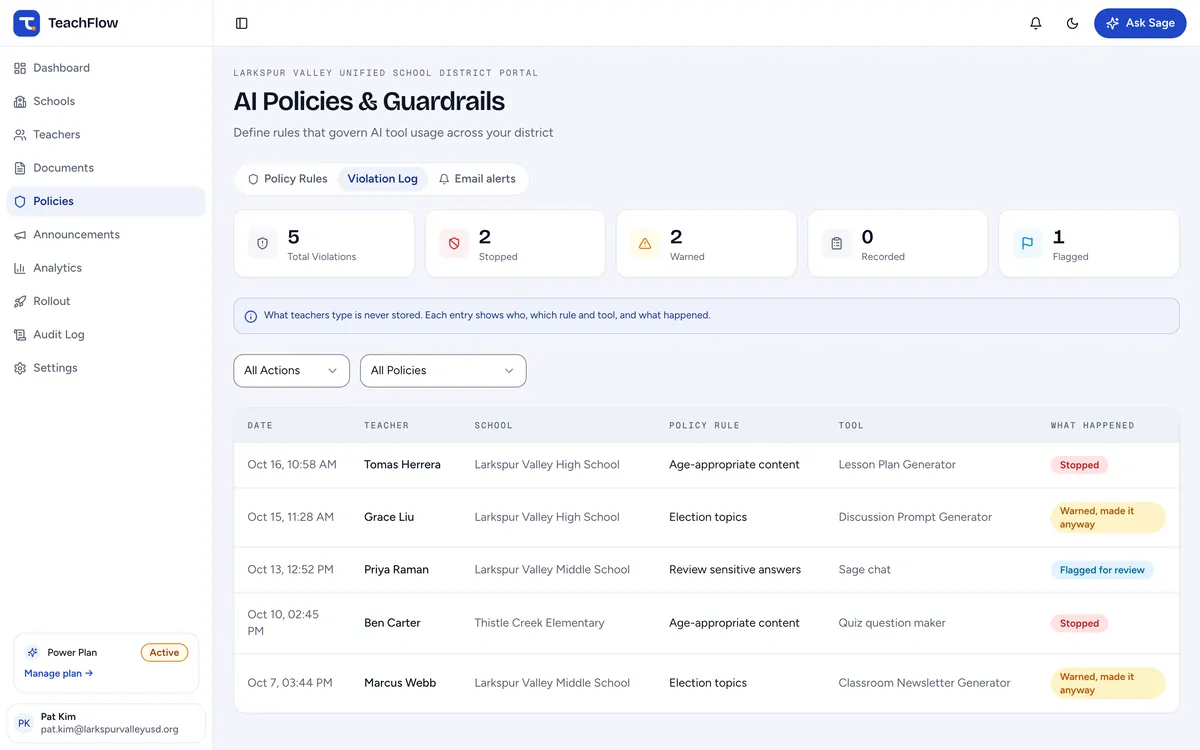The image size is (1200, 750).
Task: Click Warned badge in Marcus Webb row
Action: [x=1107, y=683]
